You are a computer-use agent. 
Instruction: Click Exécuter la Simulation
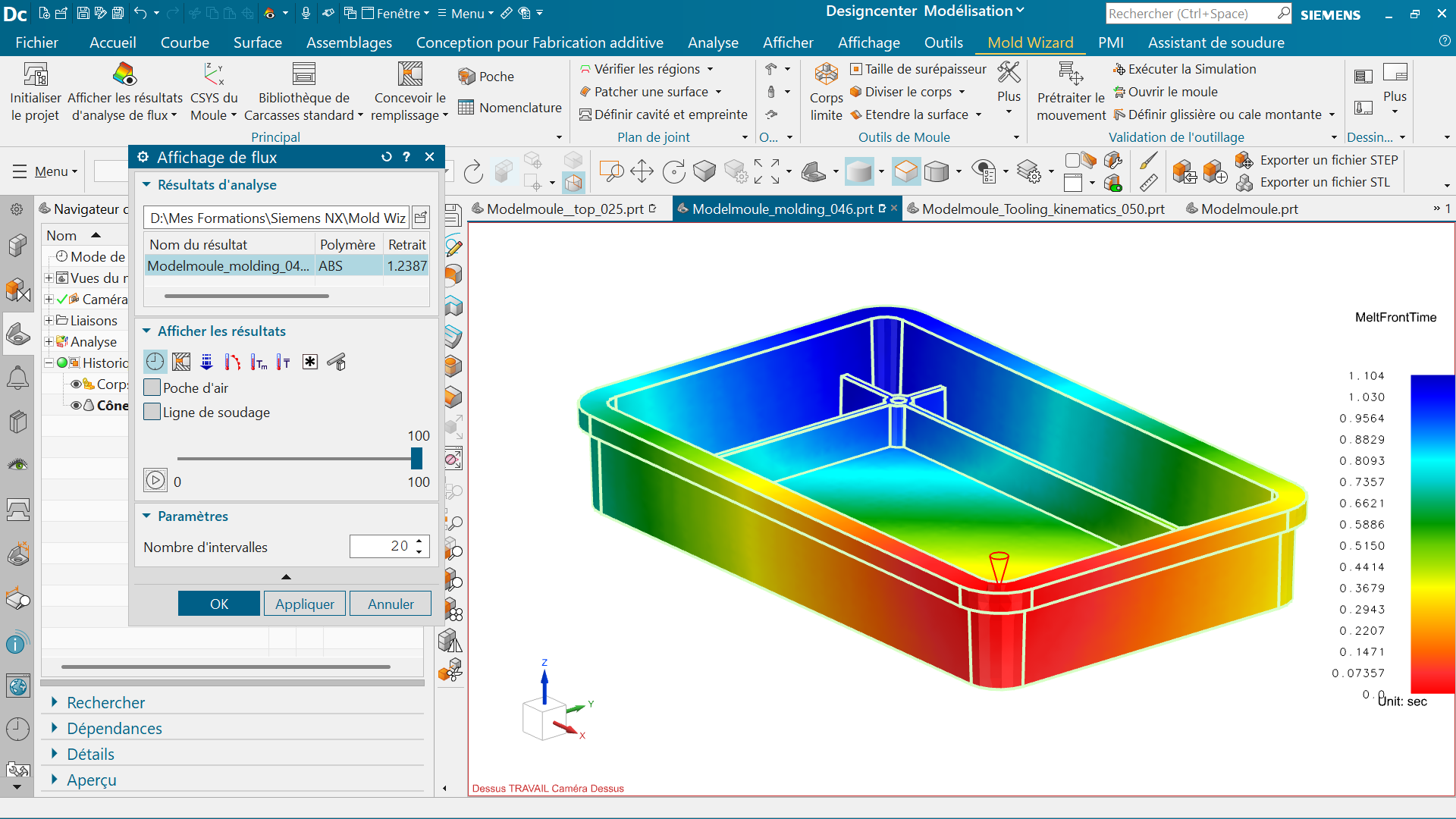(1185, 69)
